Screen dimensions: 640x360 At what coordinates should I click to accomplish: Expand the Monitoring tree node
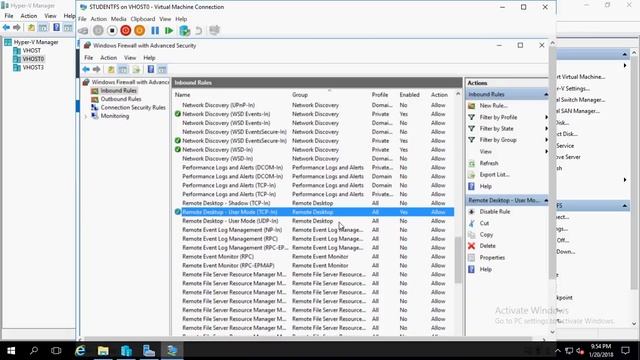(x=86, y=116)
